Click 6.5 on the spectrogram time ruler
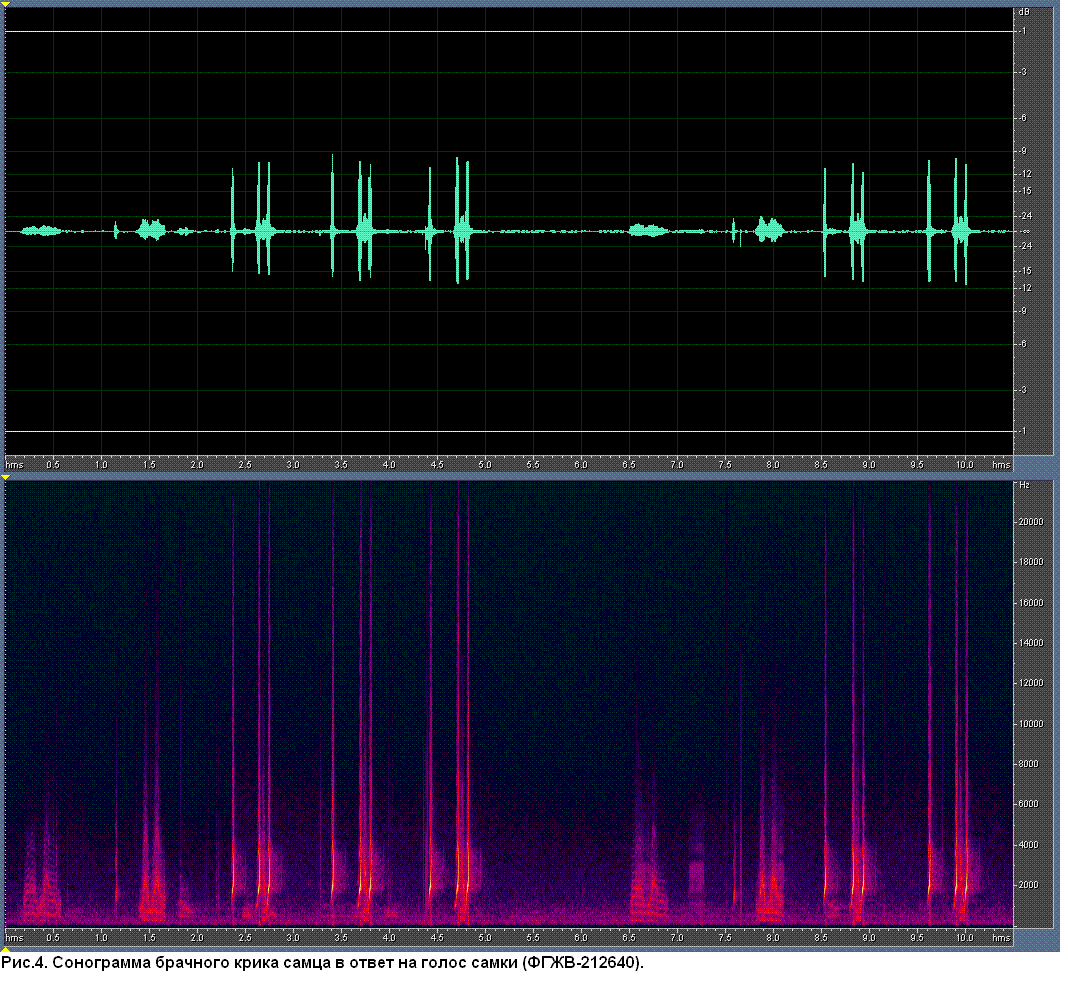 (x=629, y=937)
